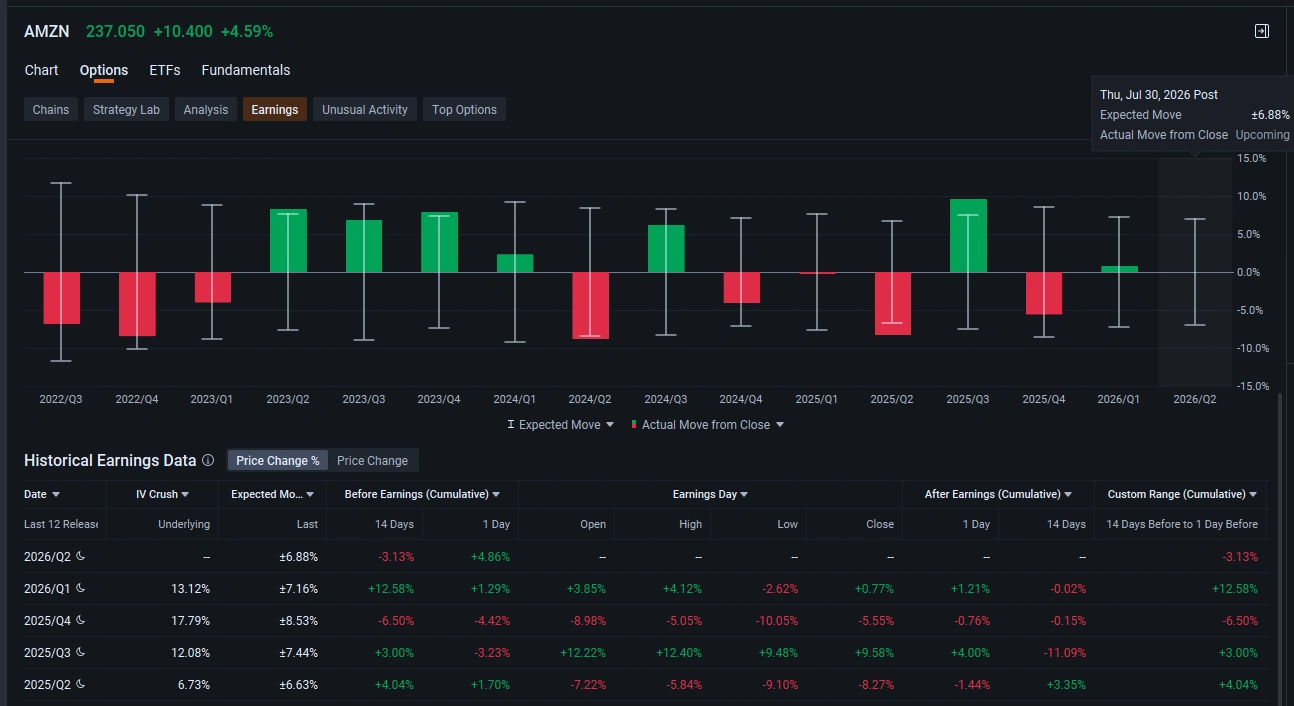Click -10.05% Low cell

775,620
